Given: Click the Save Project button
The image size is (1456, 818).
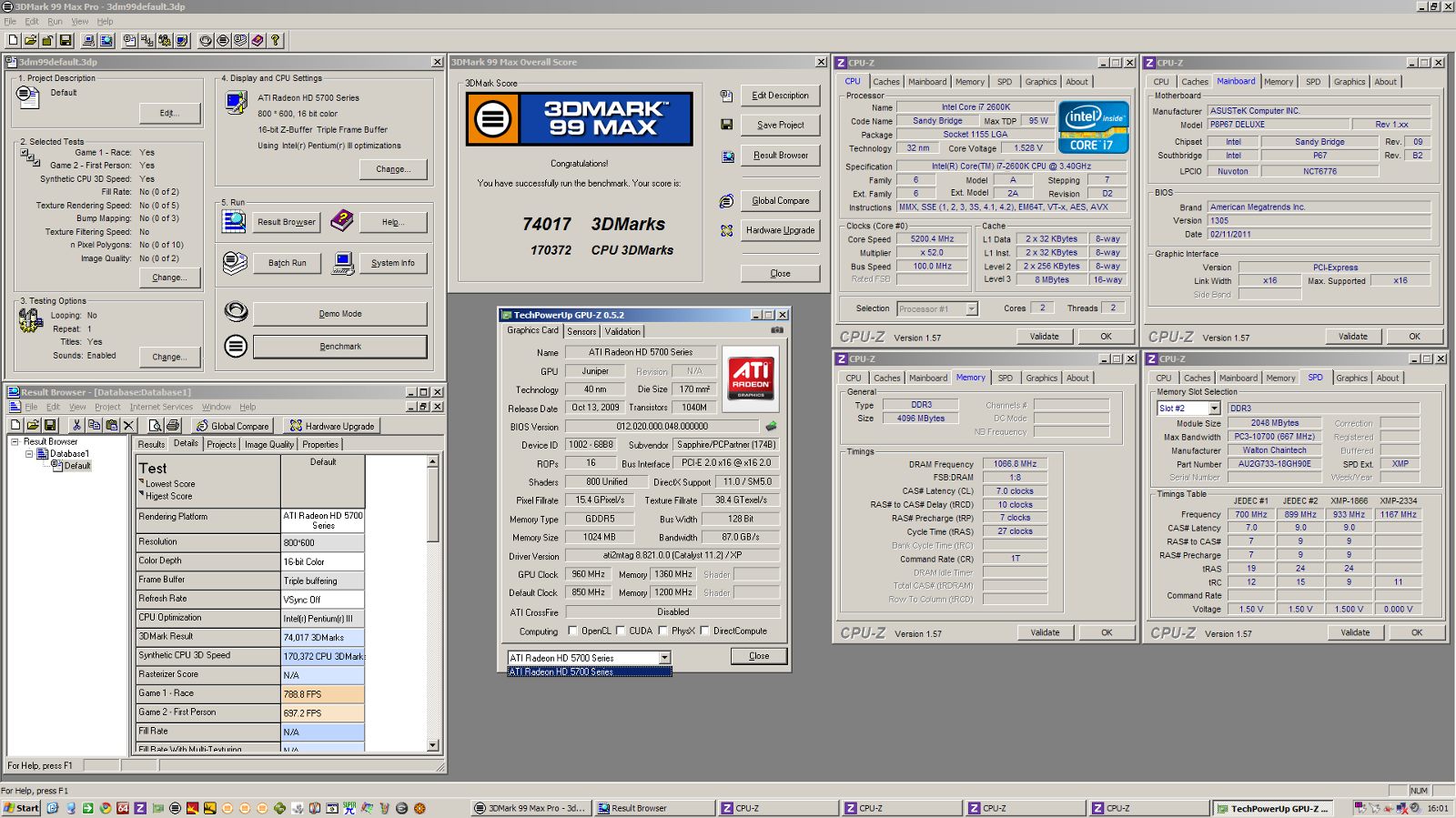Looking at the screenshot, I should click(x=781, y=125).
